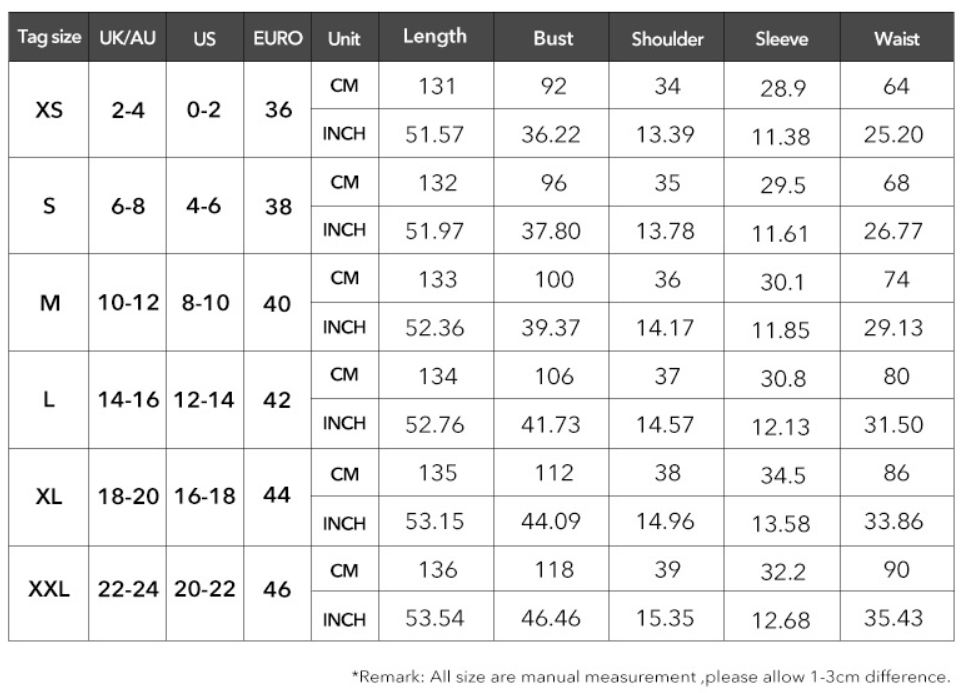Select US size 16-18 cell
This screenshot has width=968, height=693.
pyautogui.click(x=205, y=497)
